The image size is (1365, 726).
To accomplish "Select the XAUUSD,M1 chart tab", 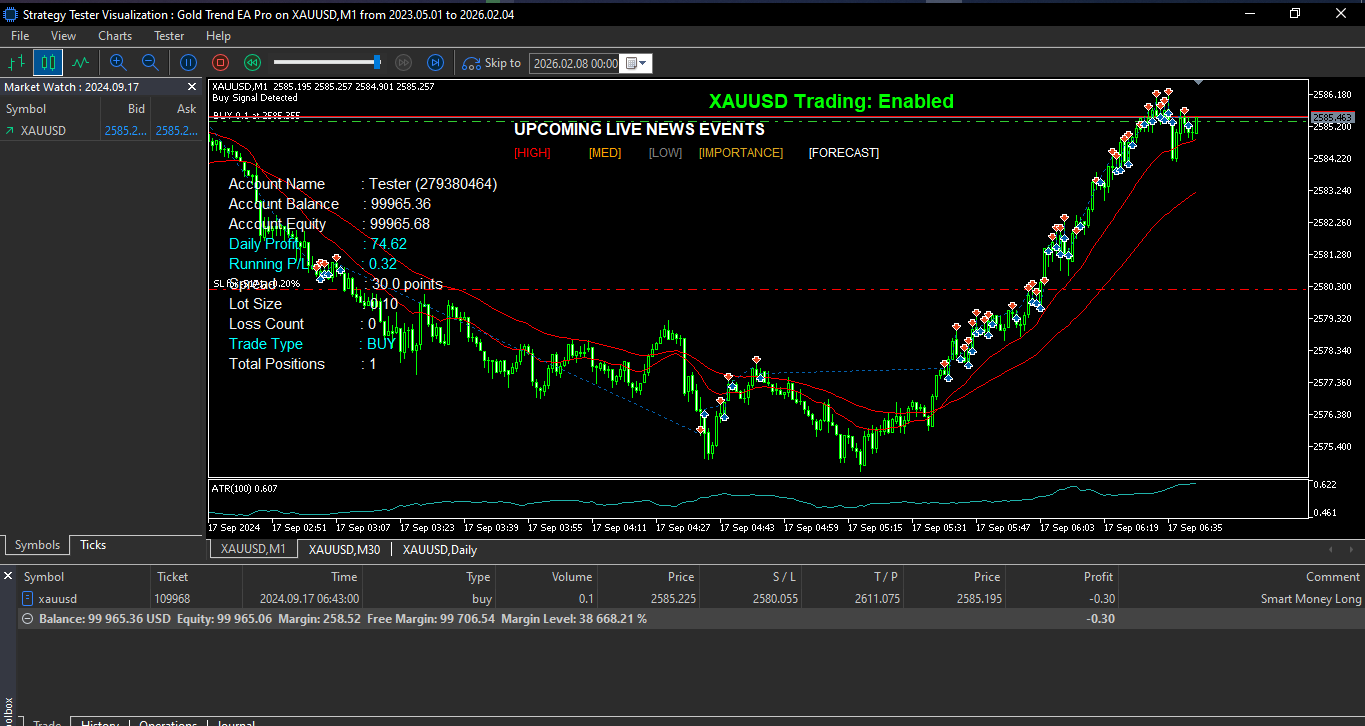I will (x=253, y=549).
